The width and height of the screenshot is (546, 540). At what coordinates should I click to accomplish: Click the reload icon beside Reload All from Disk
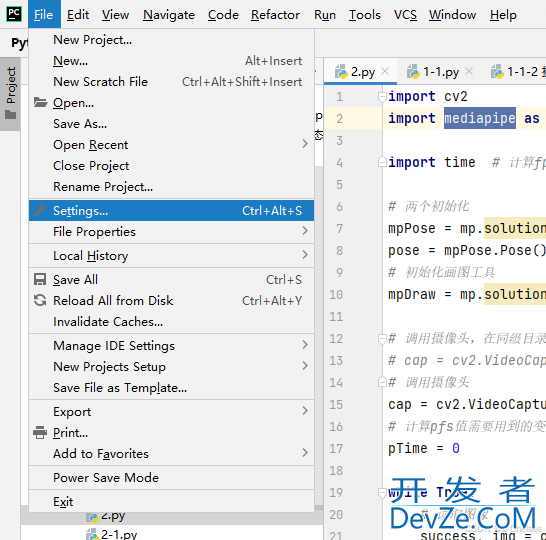click(40, 300)
